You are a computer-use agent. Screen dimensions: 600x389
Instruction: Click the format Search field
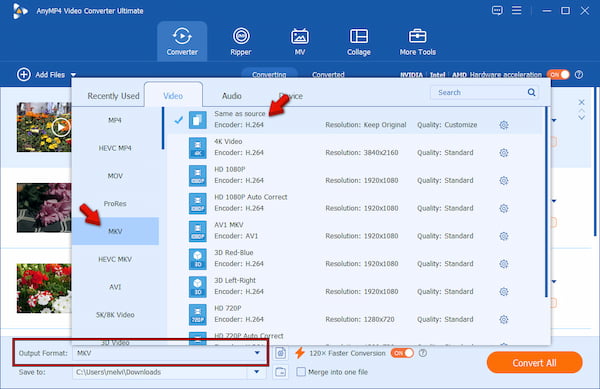click(484, 93)
